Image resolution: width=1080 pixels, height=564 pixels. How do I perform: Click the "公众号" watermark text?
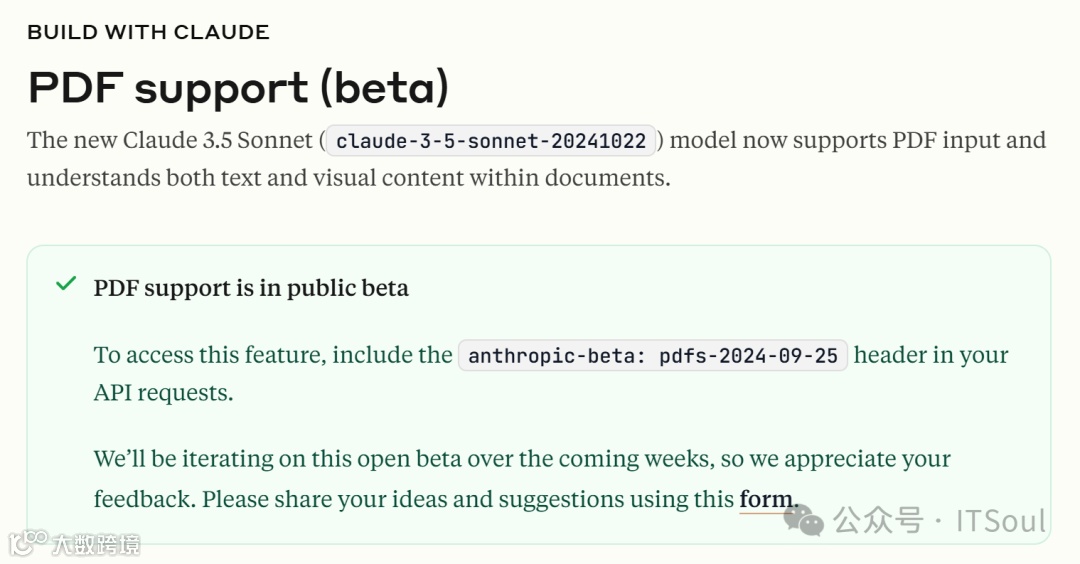pyautogui.click(x=878, y=521)
